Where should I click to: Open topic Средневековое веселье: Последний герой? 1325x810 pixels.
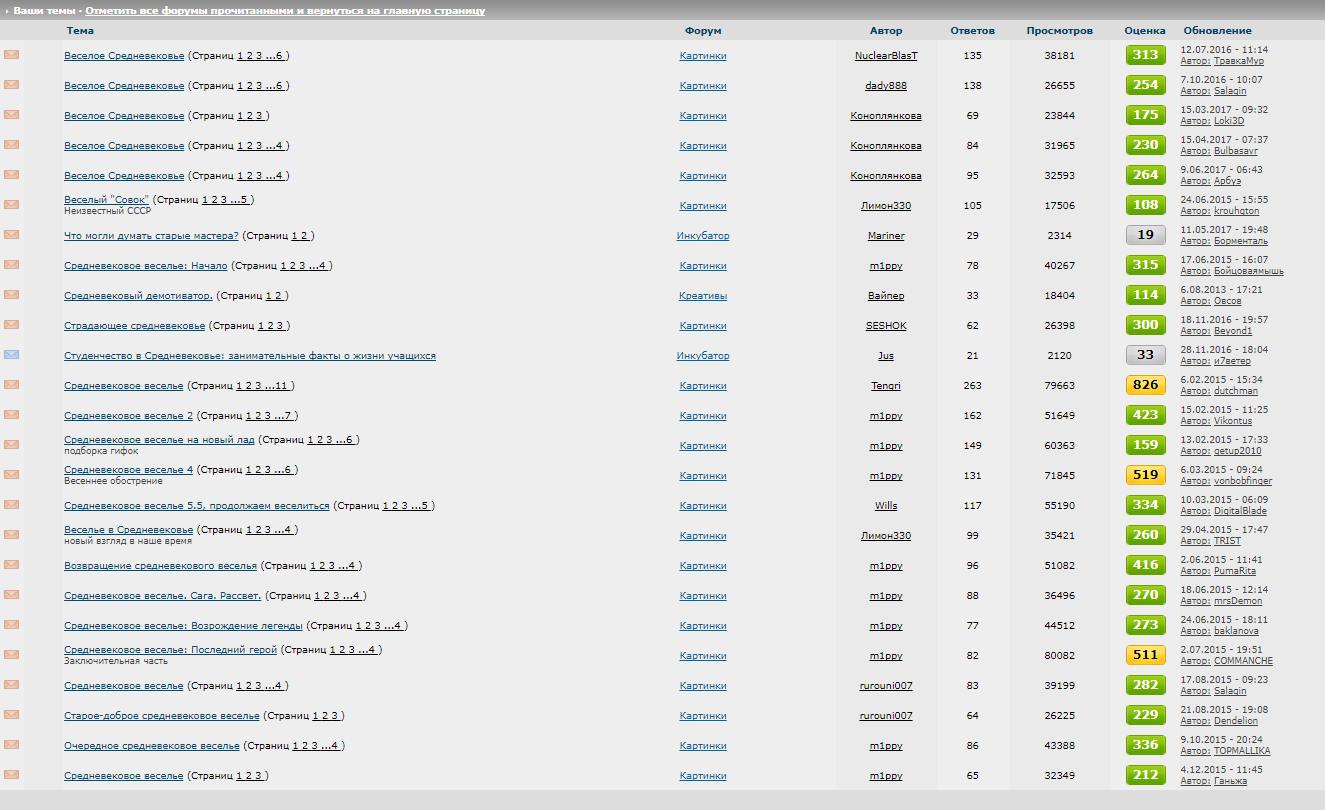170,650
